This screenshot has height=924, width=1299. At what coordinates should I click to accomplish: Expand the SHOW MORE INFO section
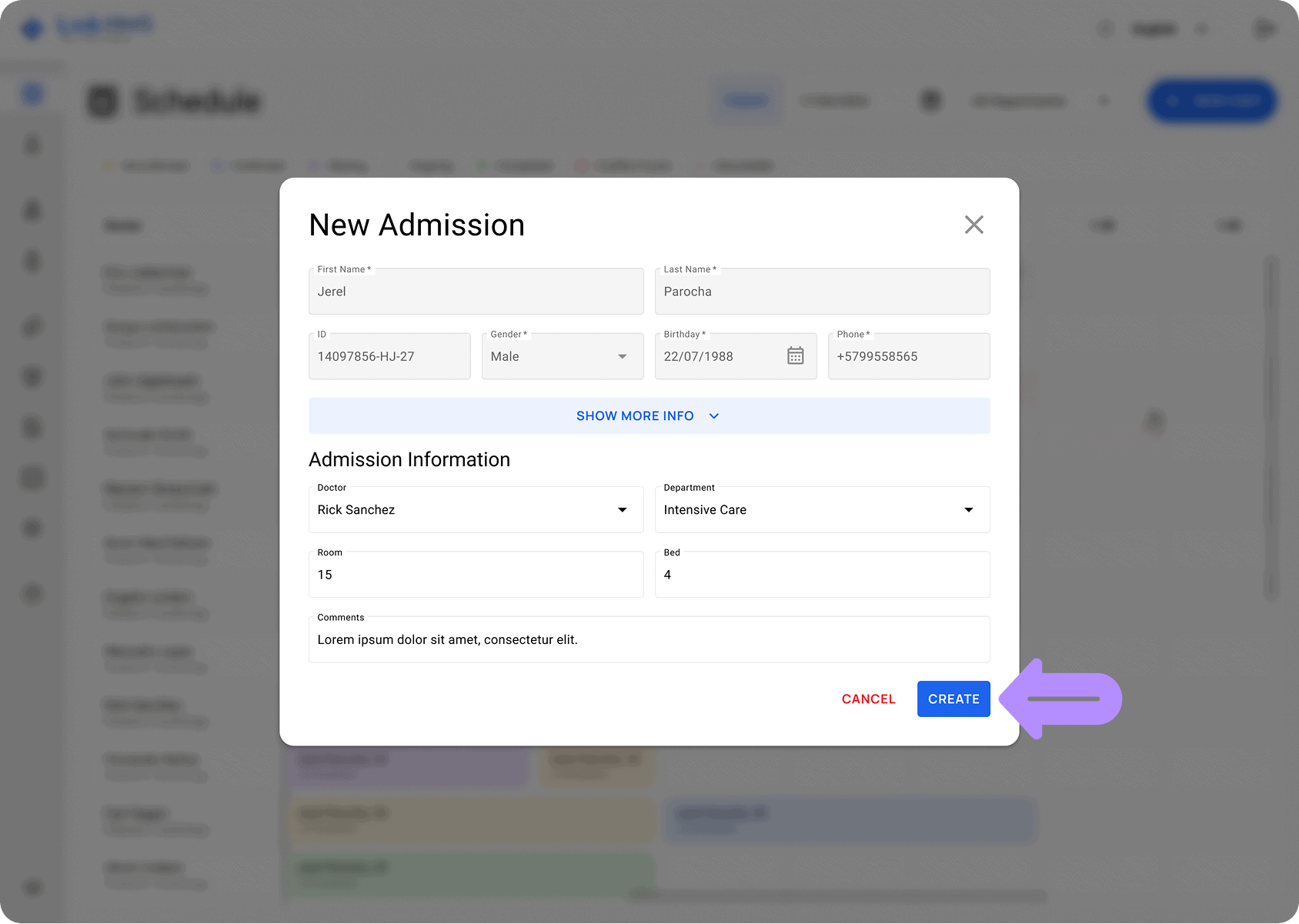649,415
